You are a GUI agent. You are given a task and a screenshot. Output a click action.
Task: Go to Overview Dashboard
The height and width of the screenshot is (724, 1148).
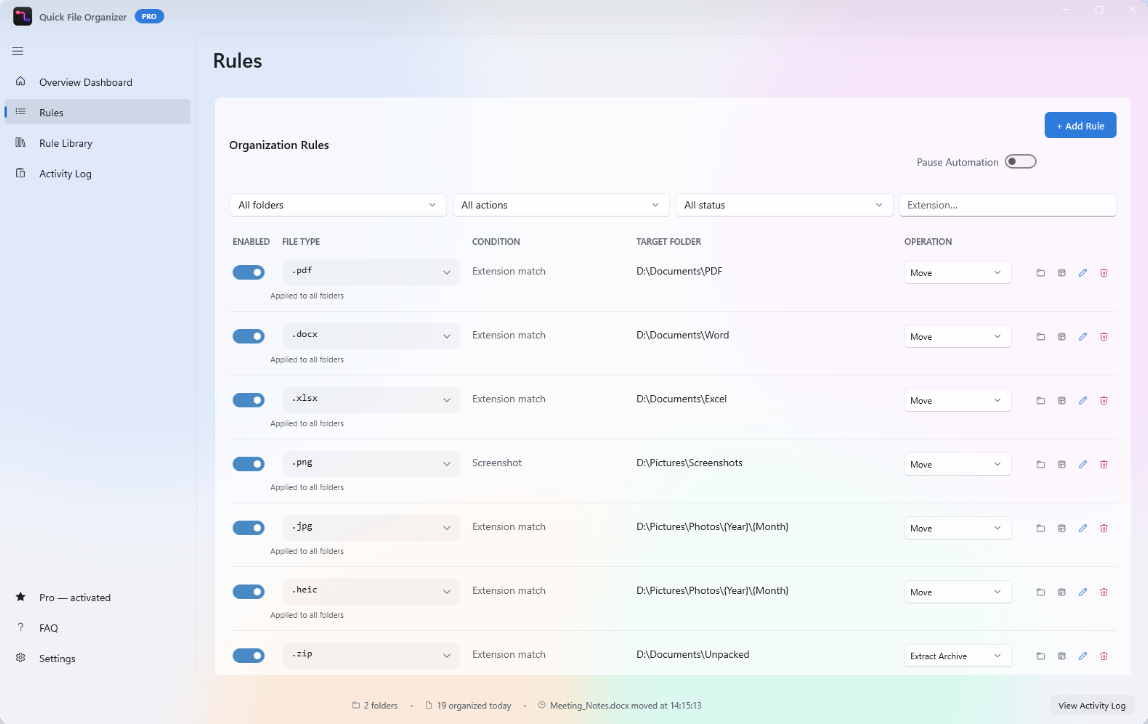click(97, 82)
